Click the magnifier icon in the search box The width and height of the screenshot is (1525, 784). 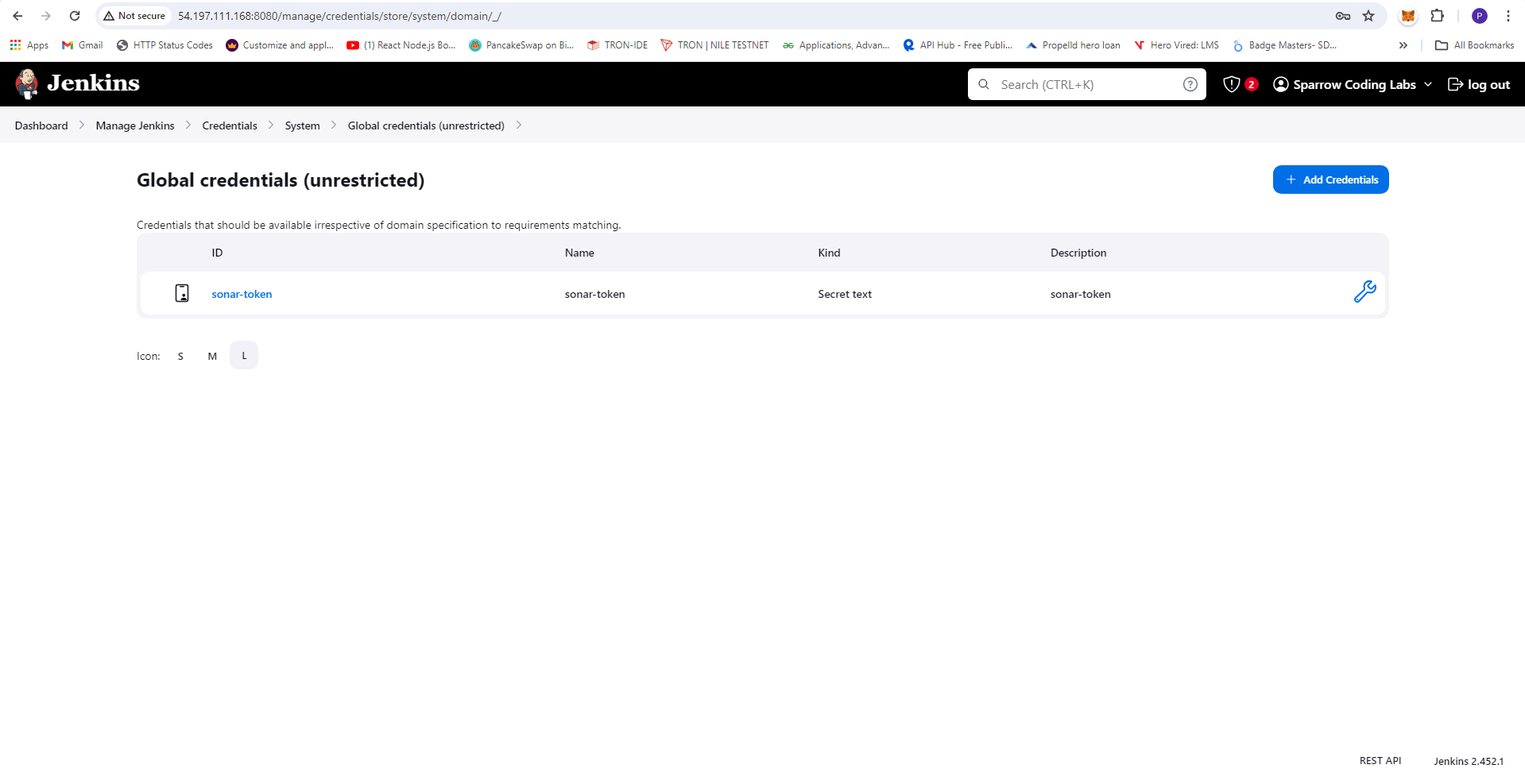(x=984, y=84)
